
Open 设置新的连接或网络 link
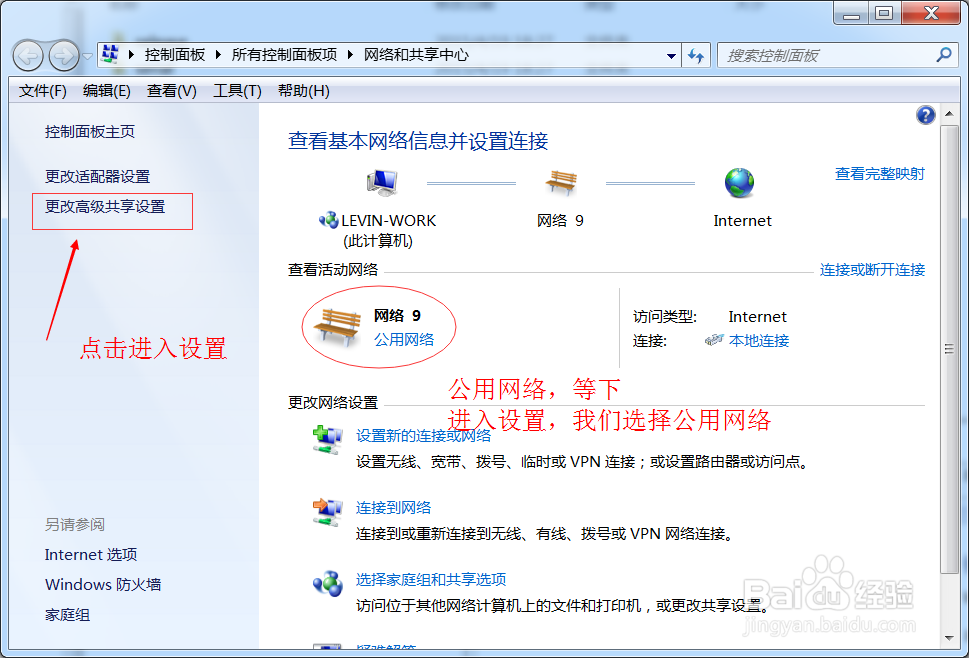tap(423, 436)
